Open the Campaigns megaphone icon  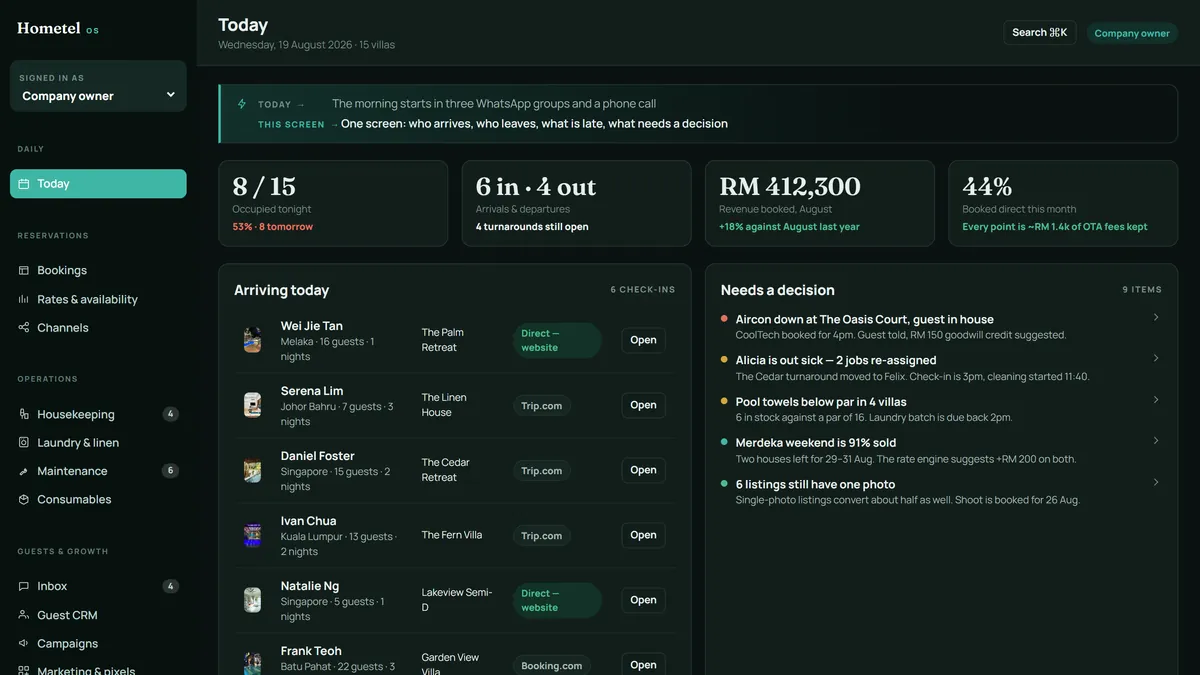[24, 643]
